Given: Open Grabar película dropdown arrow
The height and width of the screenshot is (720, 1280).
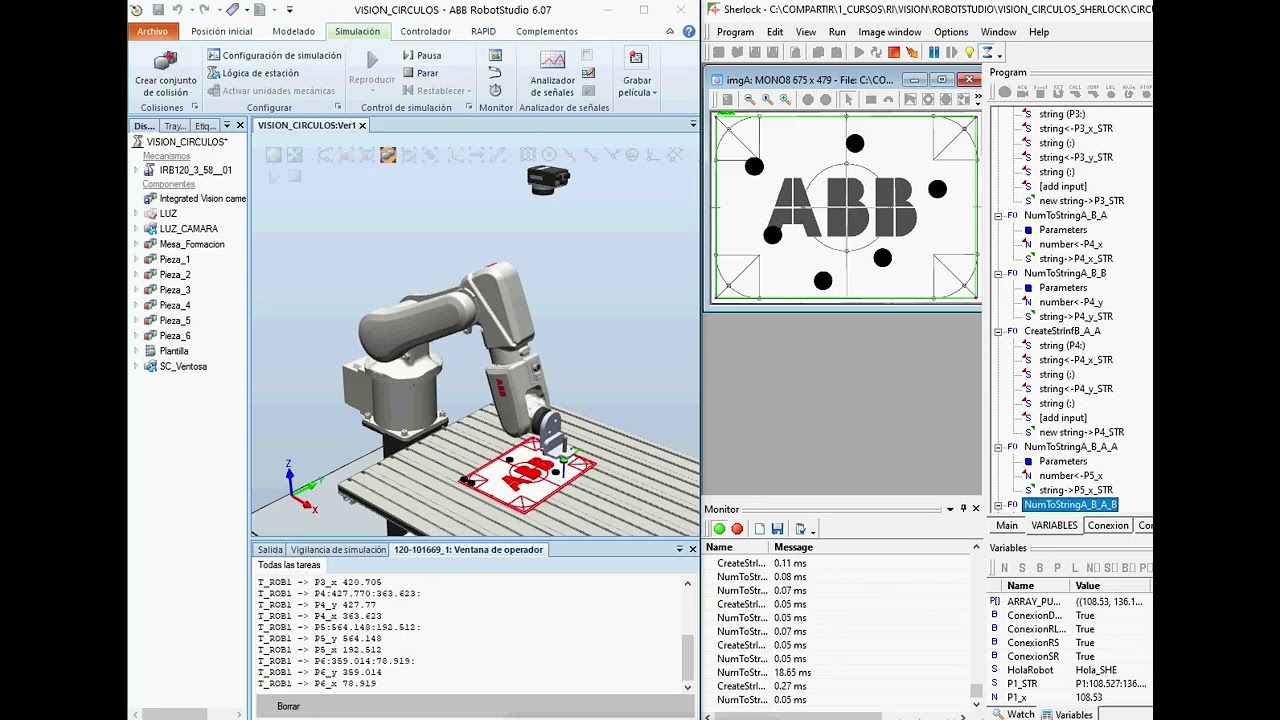Looking at the screenshot, I should click(x=654, y=93).
